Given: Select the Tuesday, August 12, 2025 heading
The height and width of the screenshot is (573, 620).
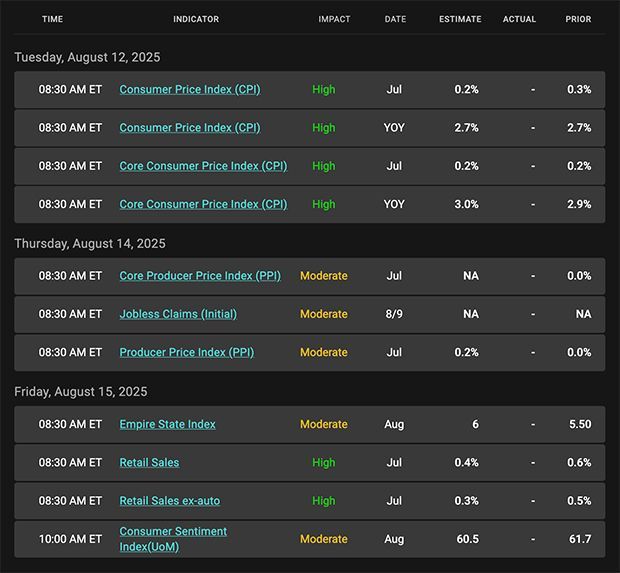Looking at the screenshot, I should [x=87, y=57].
